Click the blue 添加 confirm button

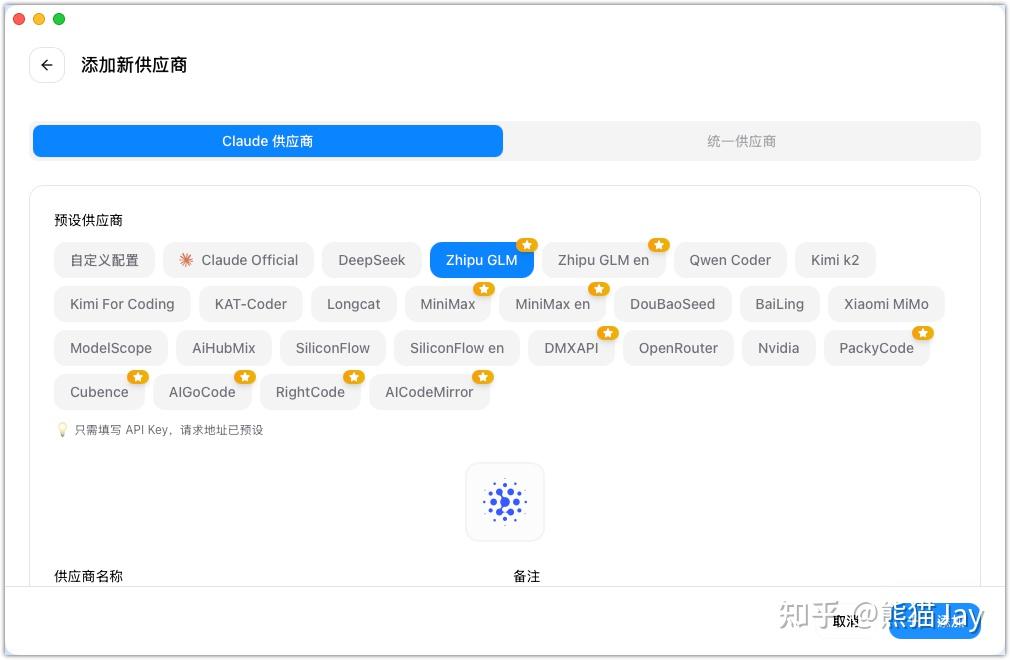click(x=935, y=621)
